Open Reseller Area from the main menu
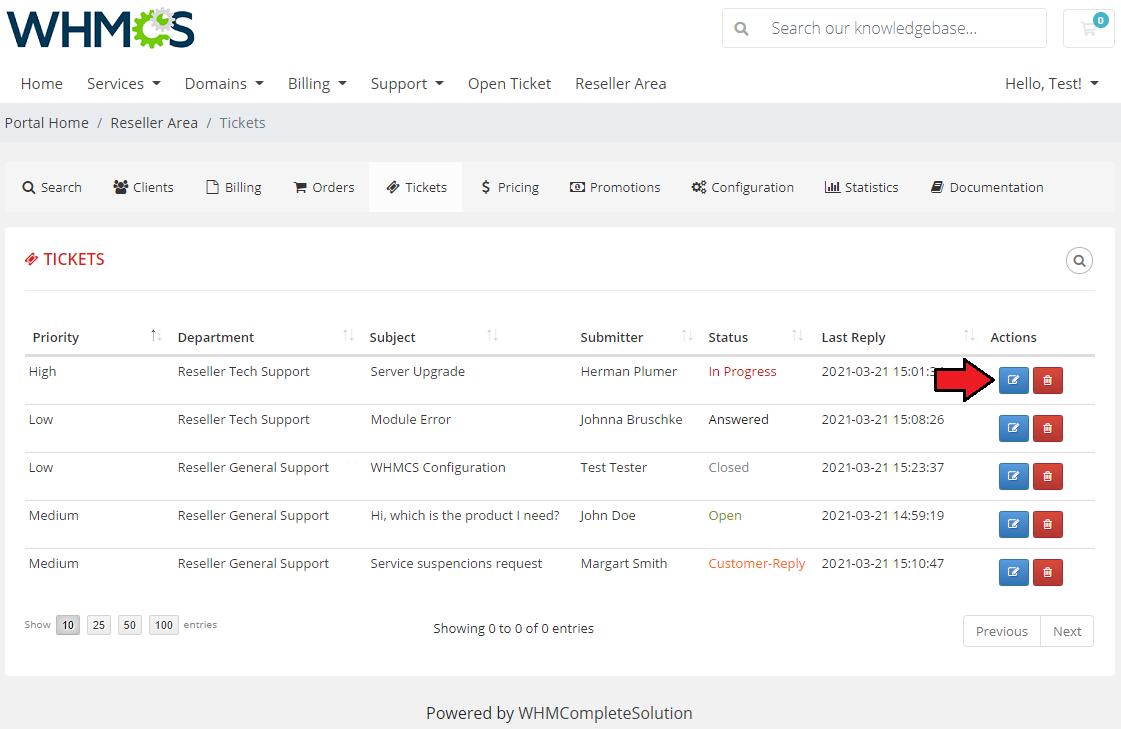The height and width of the screenshot is (729, 1121). click(x=621, y=84)
